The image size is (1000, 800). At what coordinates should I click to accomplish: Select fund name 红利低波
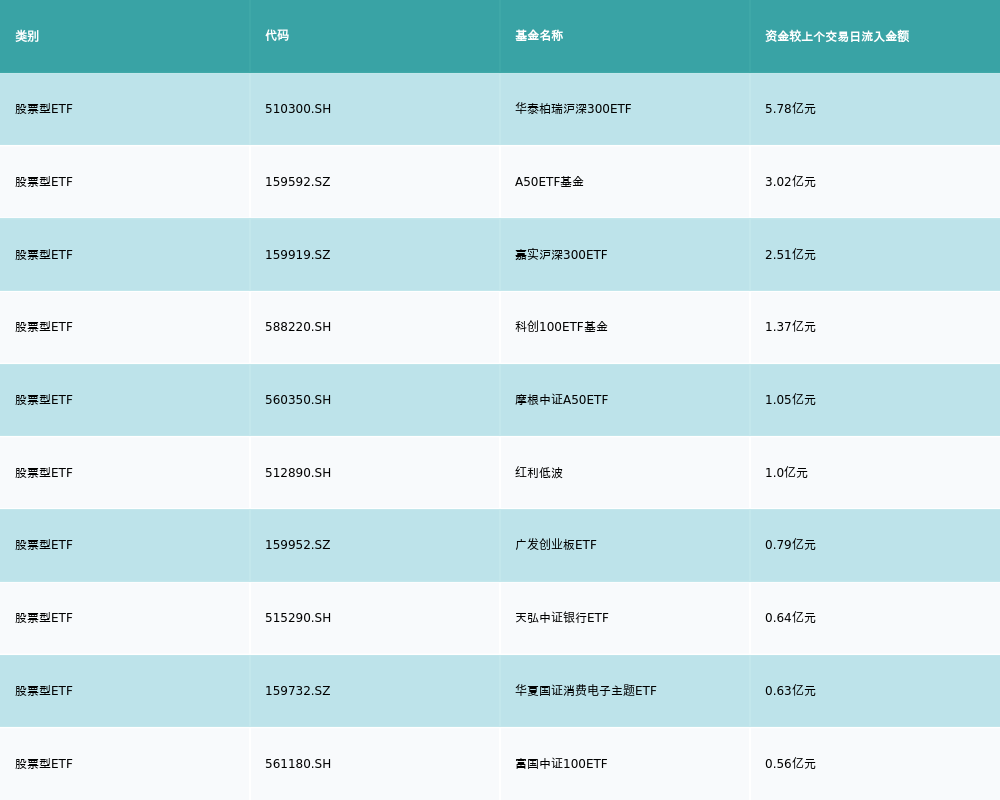tap(539, 473)
